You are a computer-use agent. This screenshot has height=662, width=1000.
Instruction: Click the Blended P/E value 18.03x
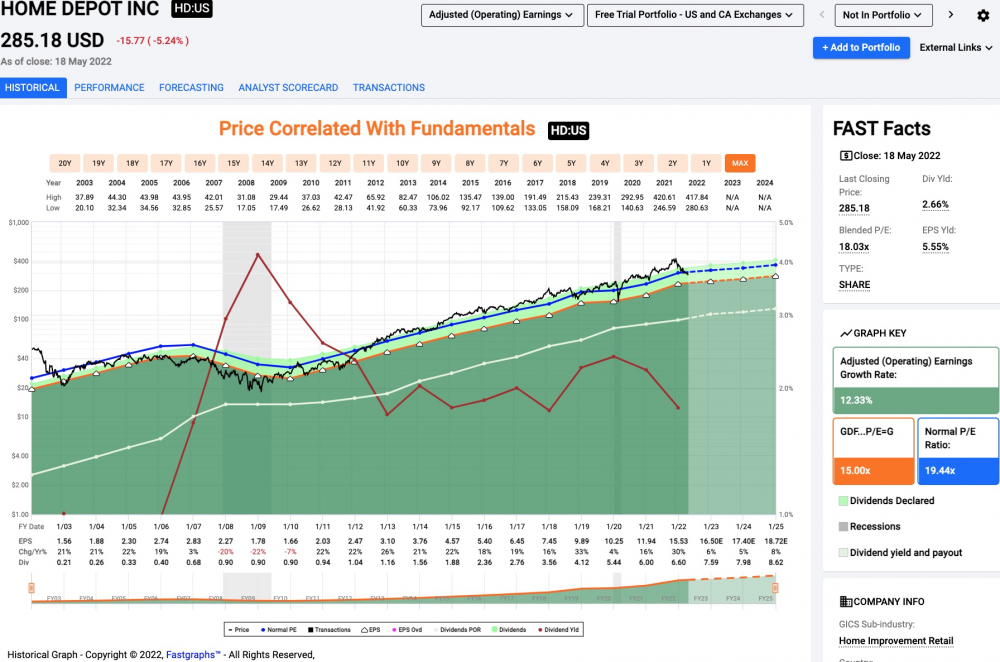pos(854,247)
